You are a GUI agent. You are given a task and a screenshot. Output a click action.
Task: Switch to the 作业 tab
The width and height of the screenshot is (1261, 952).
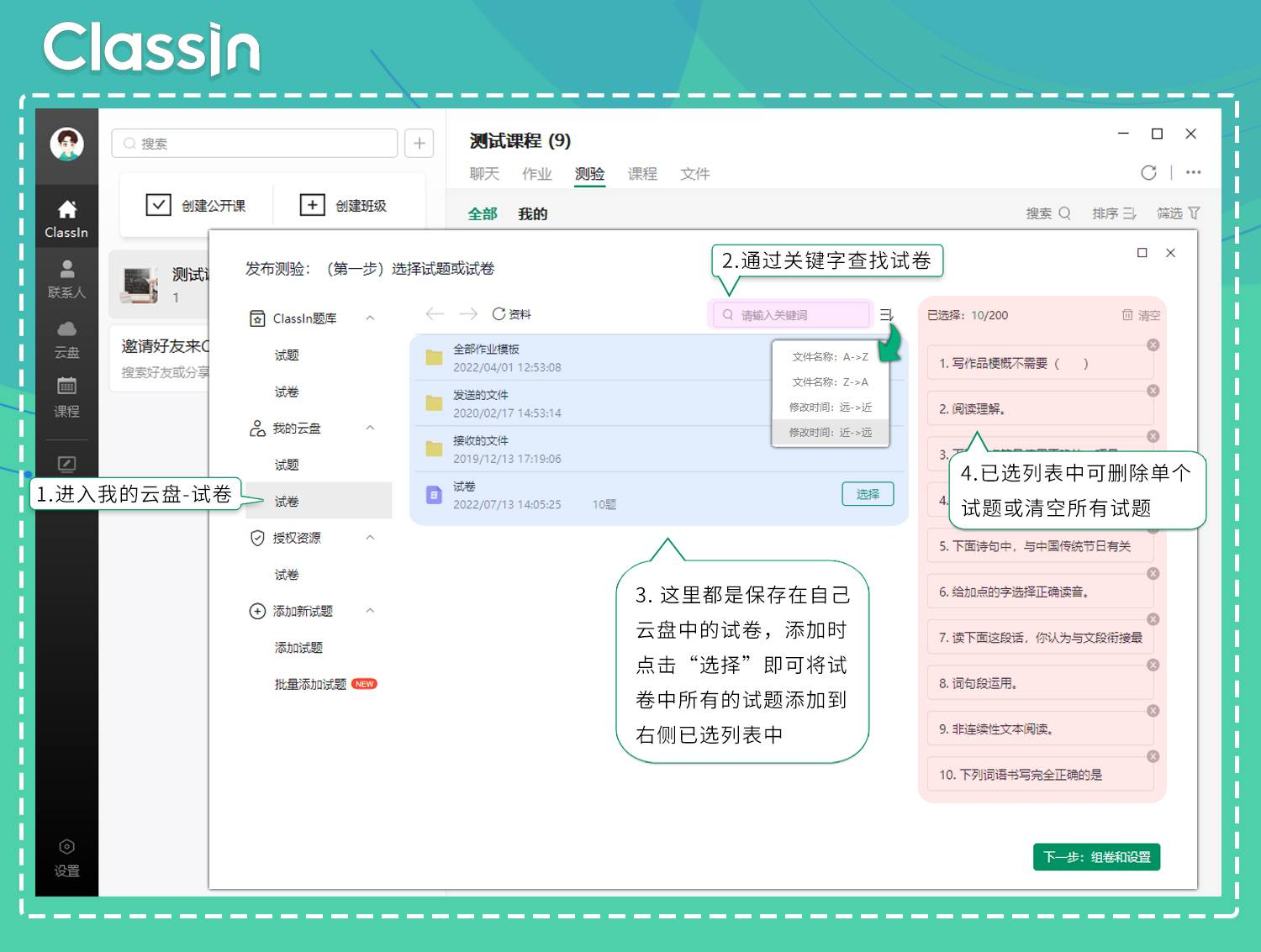pyautogui.click(x=537, y=173)
